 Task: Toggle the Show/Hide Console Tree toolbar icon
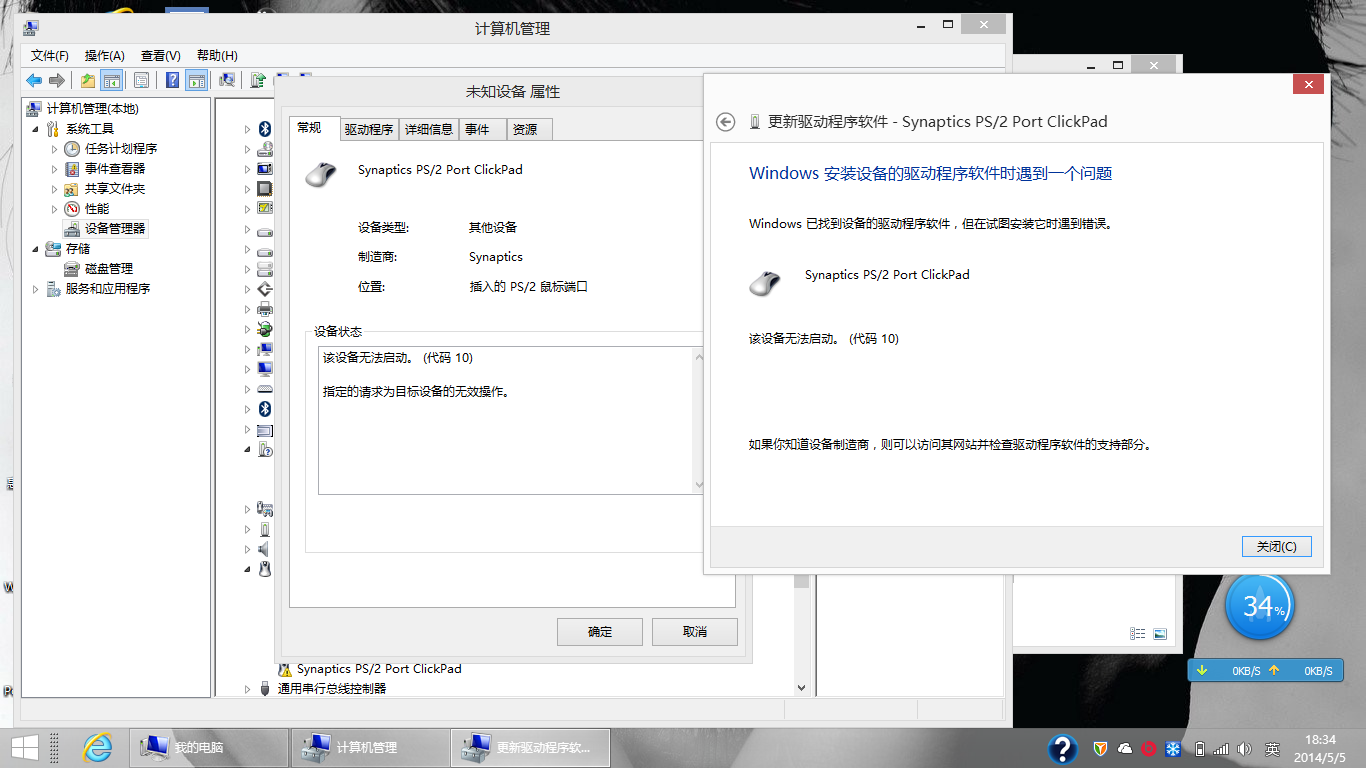click(x=112, y=80)
